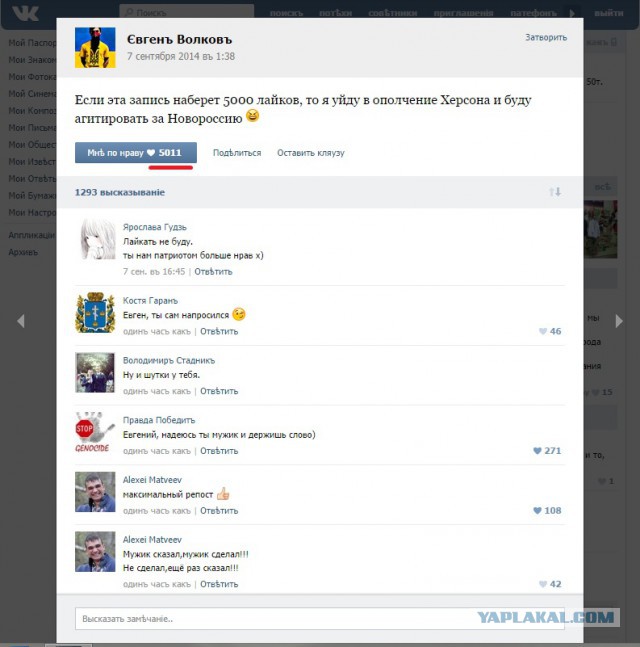
Task: Open author name Євгенъ Волковъ
Action: 179,40
